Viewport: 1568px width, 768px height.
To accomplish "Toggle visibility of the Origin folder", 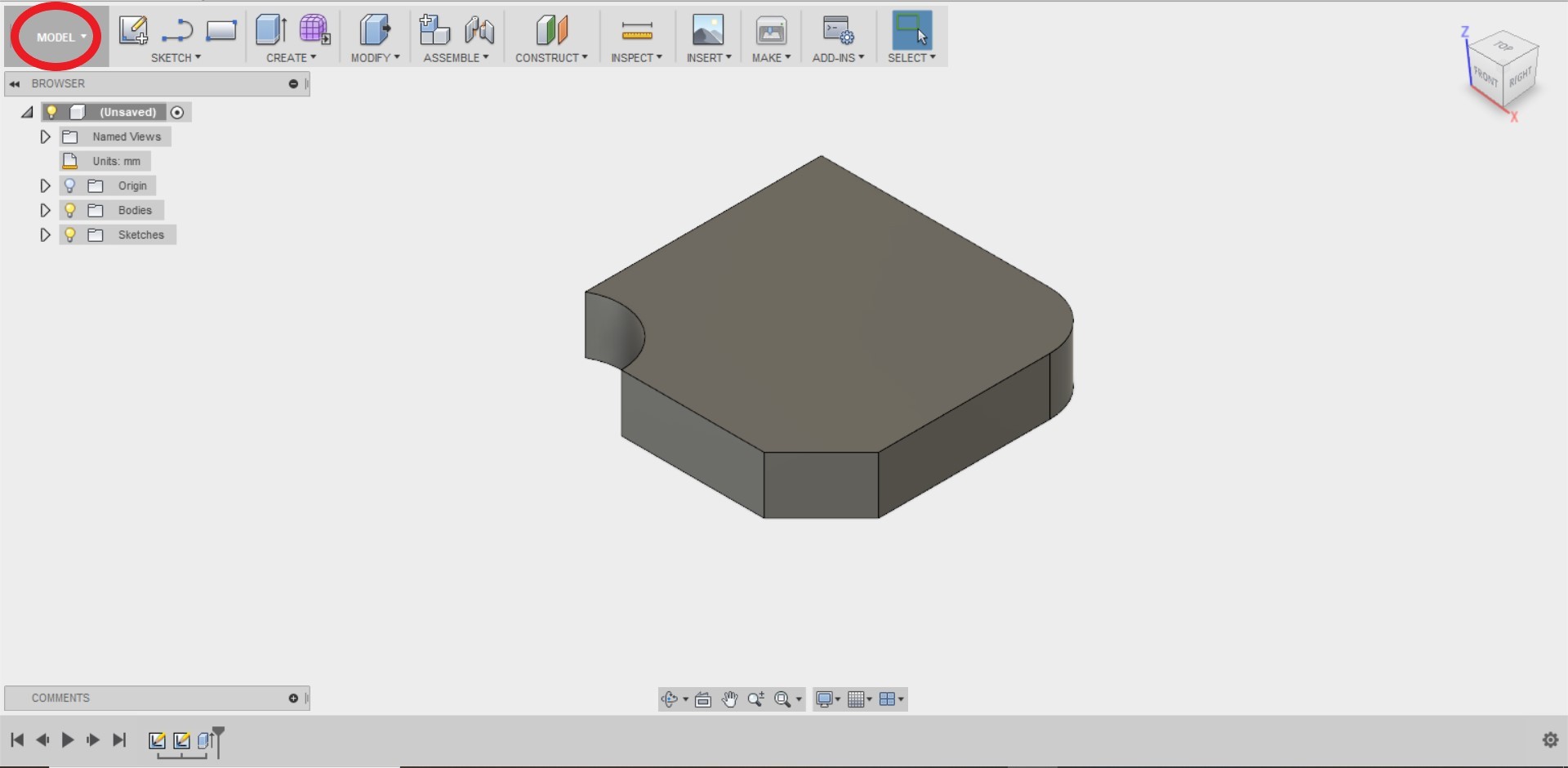I will pos(69,185).
